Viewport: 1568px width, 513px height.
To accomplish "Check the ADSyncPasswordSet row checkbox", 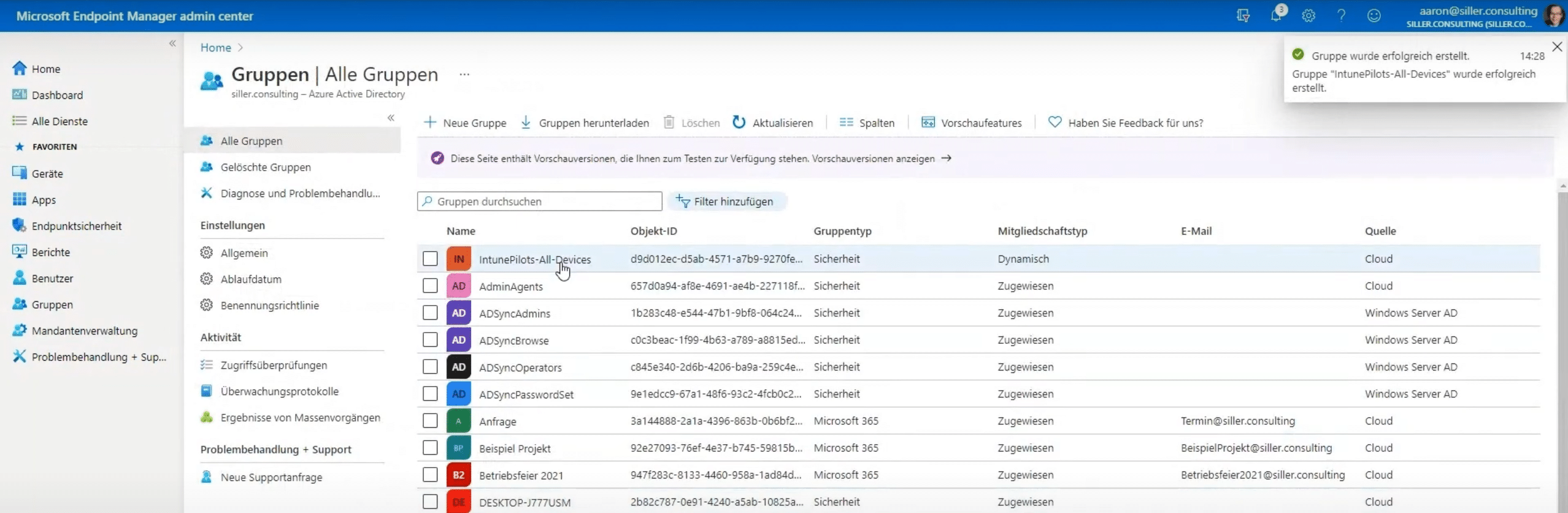I will click(x=430, y=394).
